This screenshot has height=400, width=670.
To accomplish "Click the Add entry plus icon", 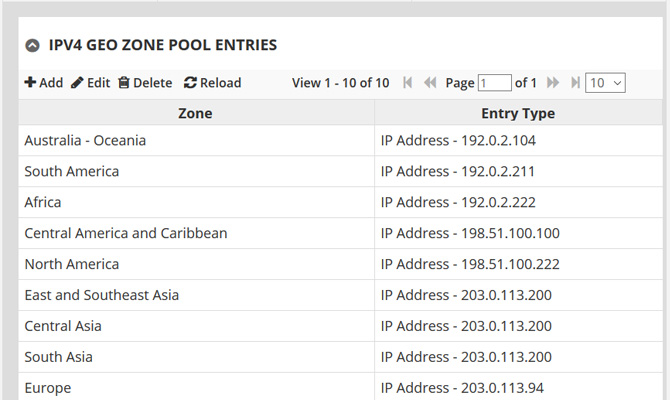I will click(x=30, y=83).
